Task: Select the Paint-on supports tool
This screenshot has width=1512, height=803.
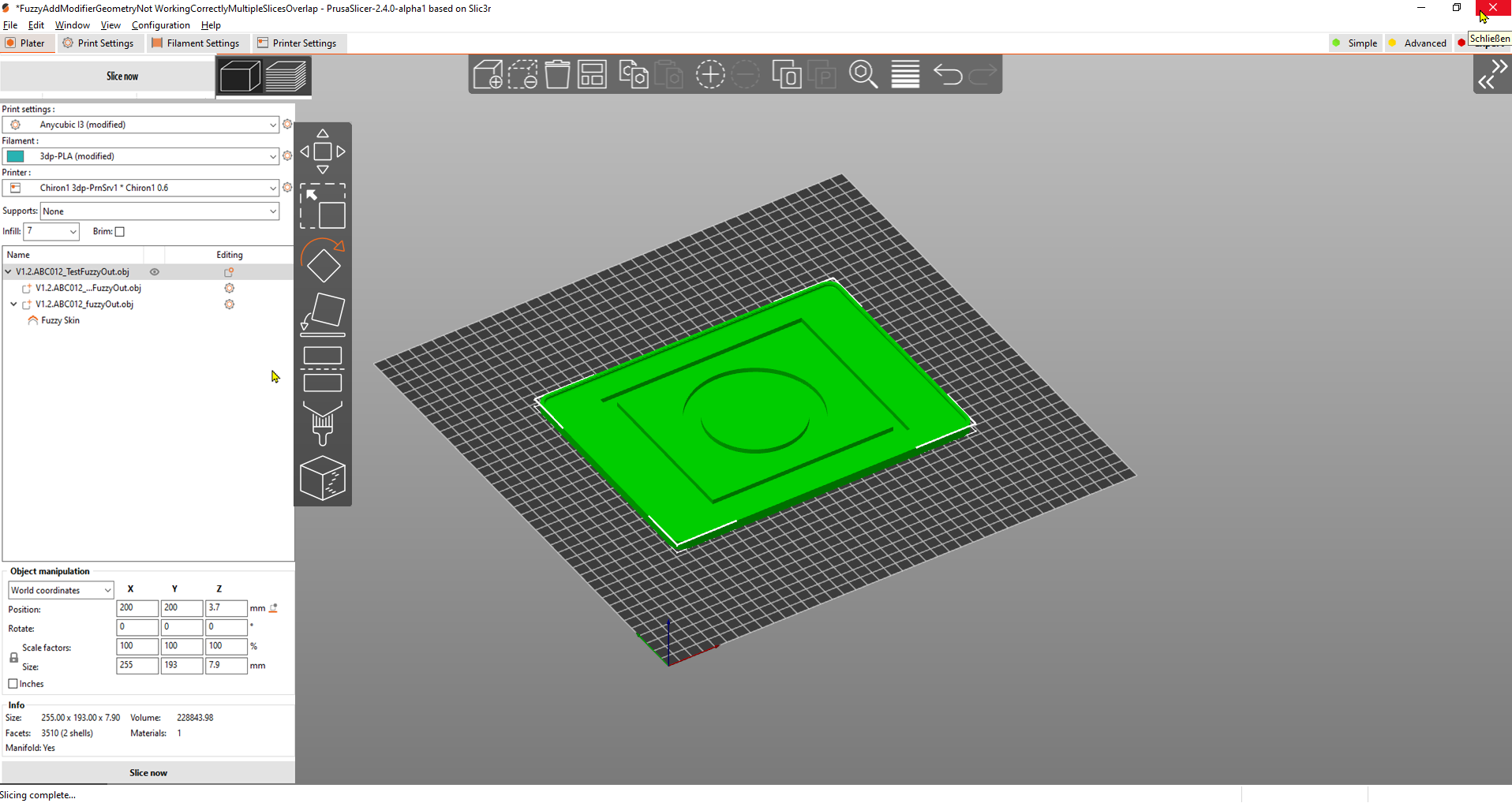Action: click(323, 424)
